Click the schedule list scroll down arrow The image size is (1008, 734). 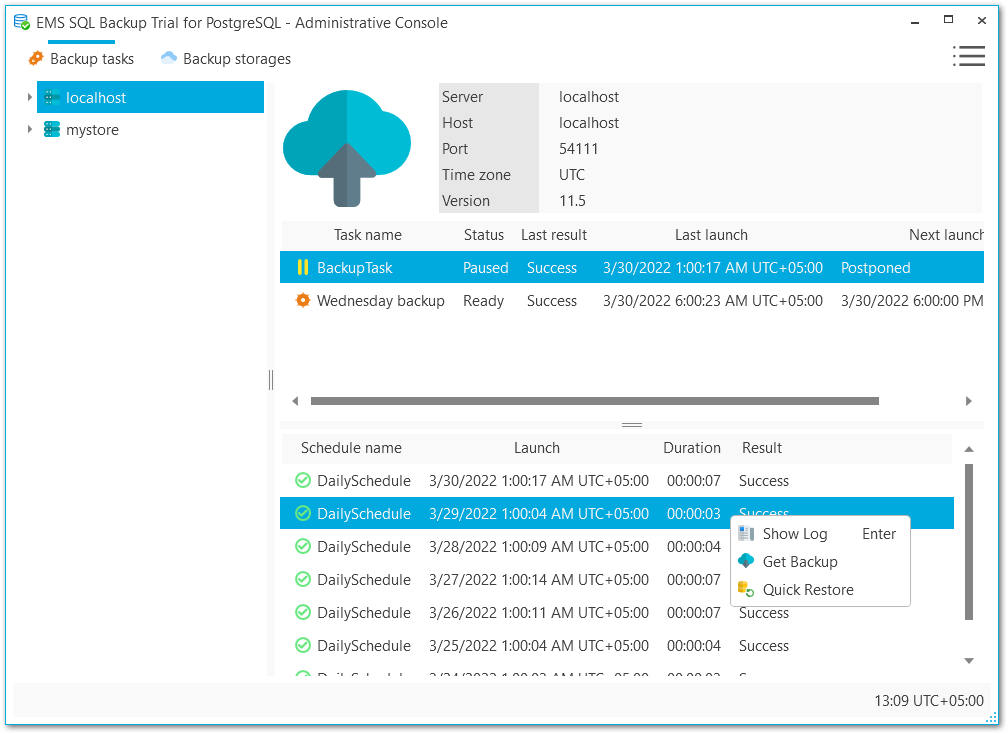(968, 660)
